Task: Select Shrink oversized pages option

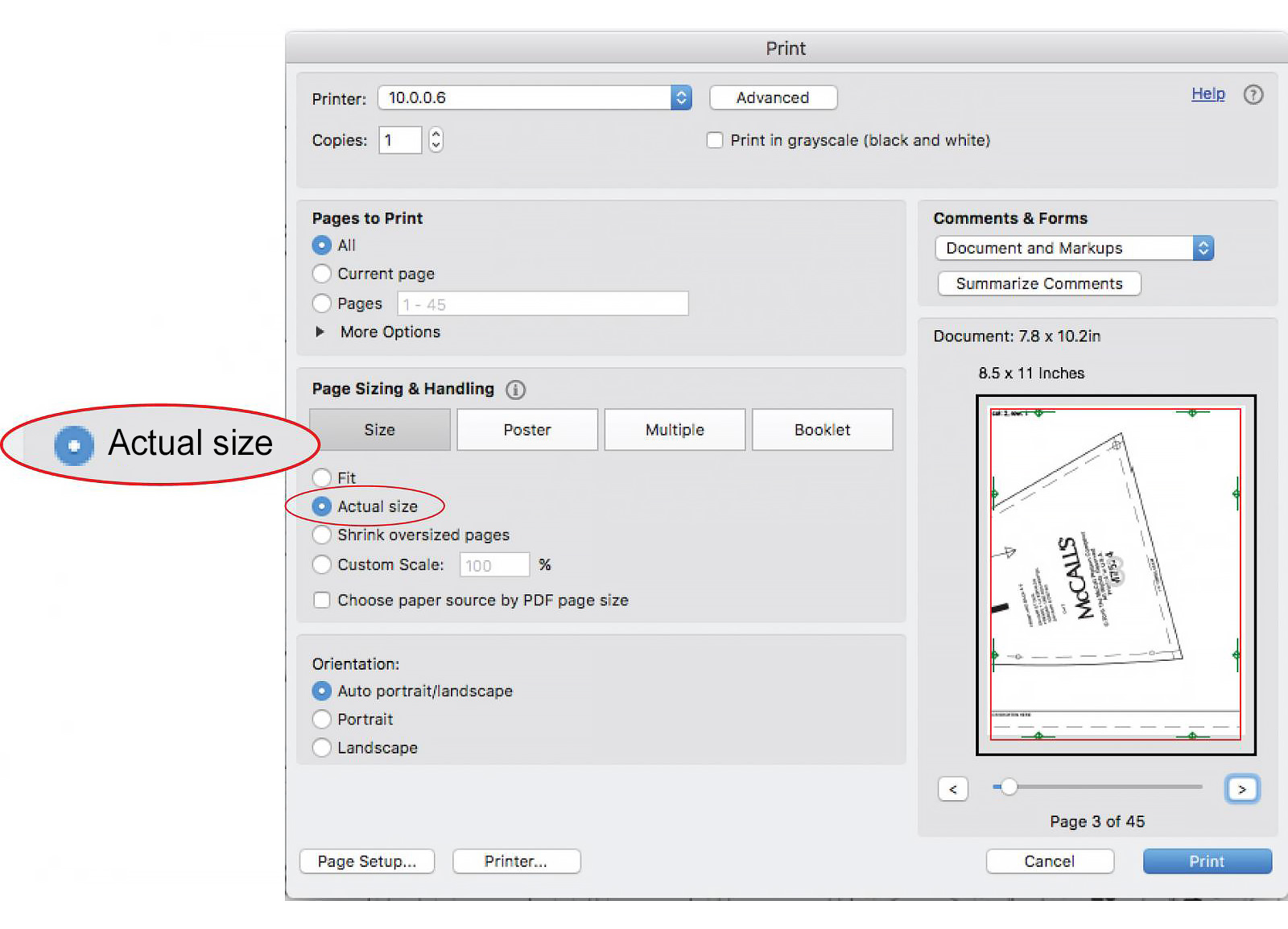Action: [321, 535]
